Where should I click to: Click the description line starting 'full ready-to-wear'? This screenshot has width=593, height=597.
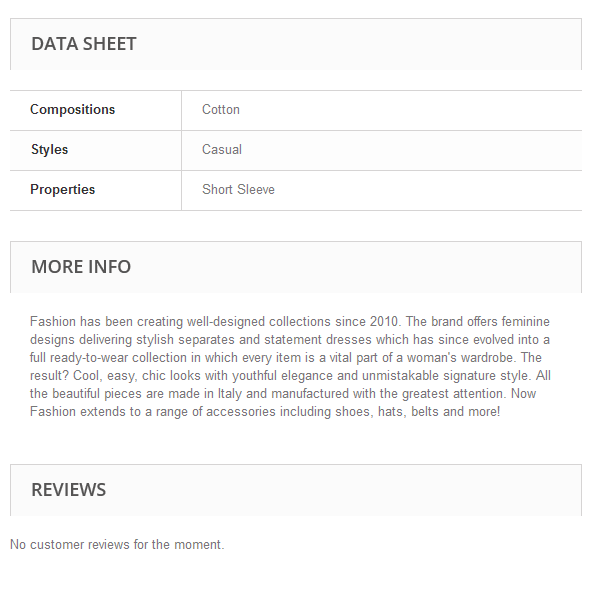pyautogui.click(x=286, y=358)
